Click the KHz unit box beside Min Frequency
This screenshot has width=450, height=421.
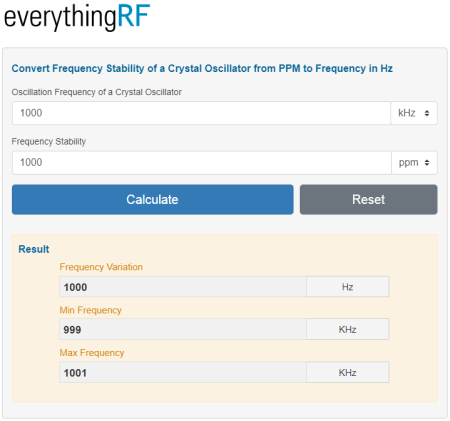coord(348,329)
